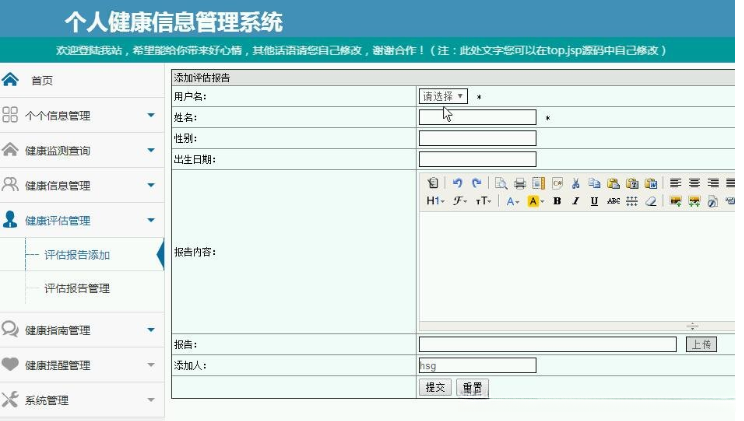Screen dimensions: 744x421
Task: Focus the 报告 file path field
Action: 548,344
